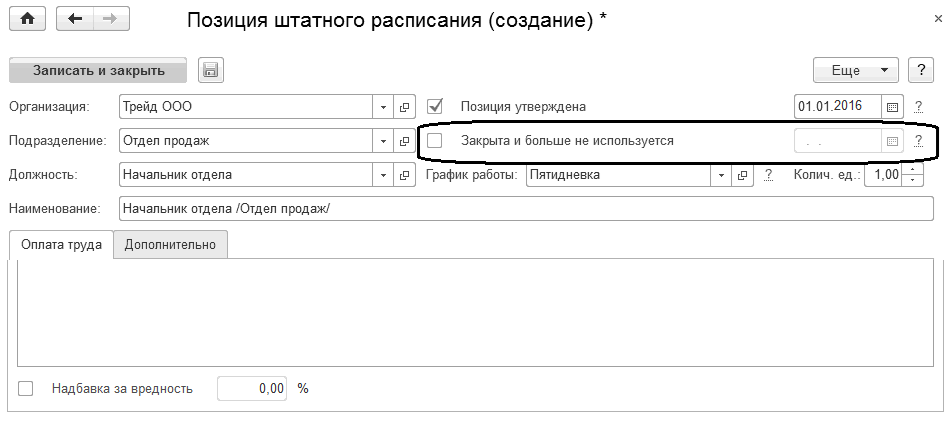
Task: Open calendar for the 01.01.2016 date
Action: tap(892, 106)
